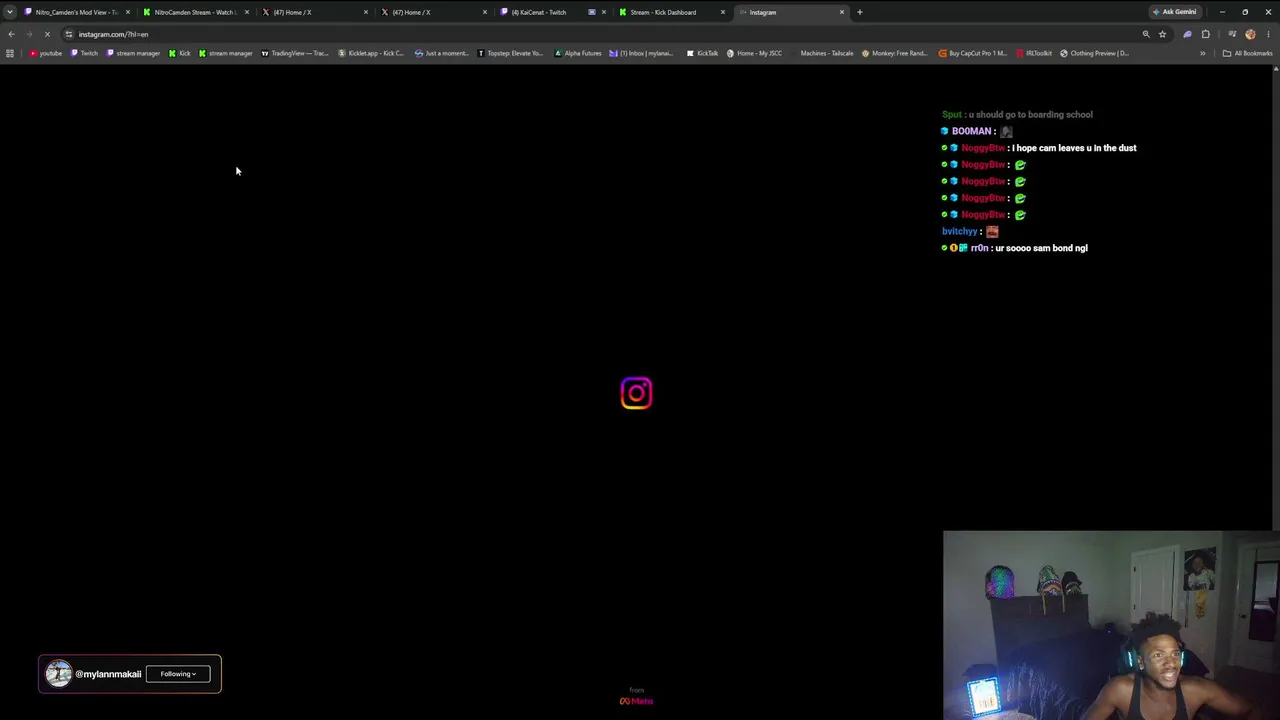The height and width of the screenshot is (720, 1280).
Task: Open the Twitch bookmark
Action: tap(84, 53)
